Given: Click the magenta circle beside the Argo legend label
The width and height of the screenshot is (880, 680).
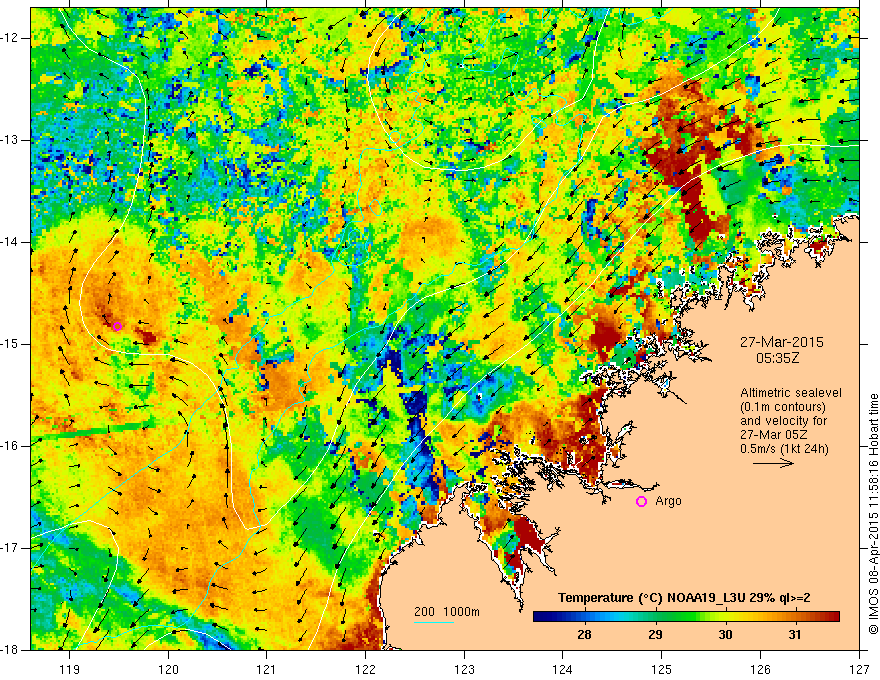Looking at the screenshot, I should coord(641,502).
